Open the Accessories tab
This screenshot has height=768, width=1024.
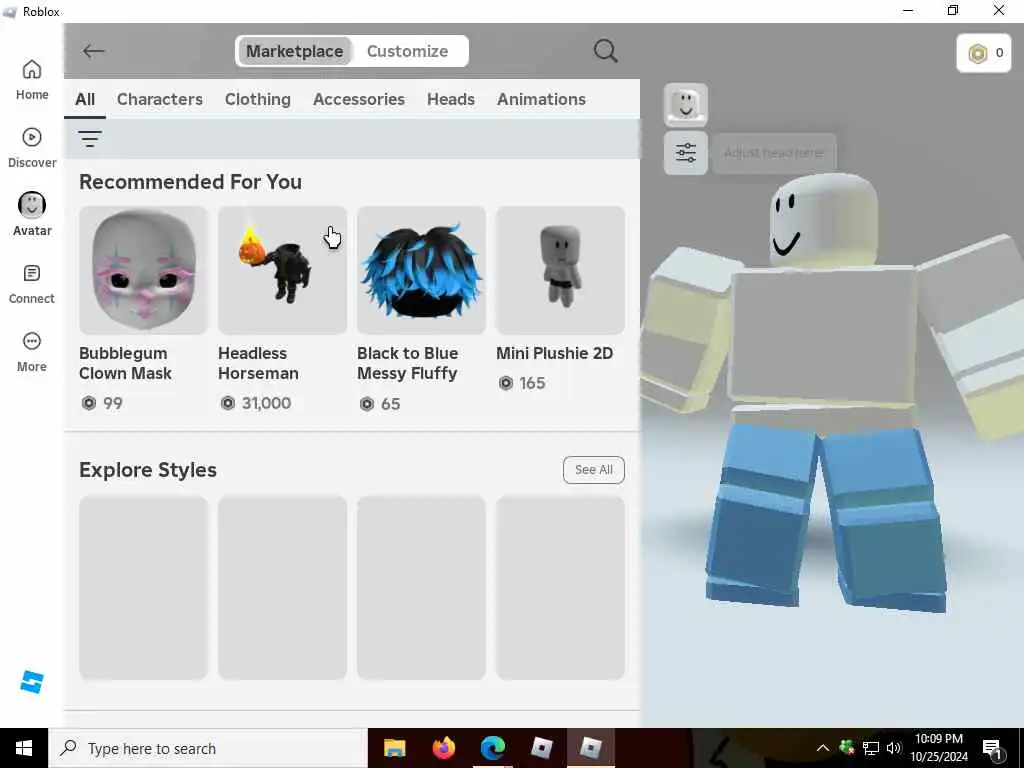click(359, 99)
